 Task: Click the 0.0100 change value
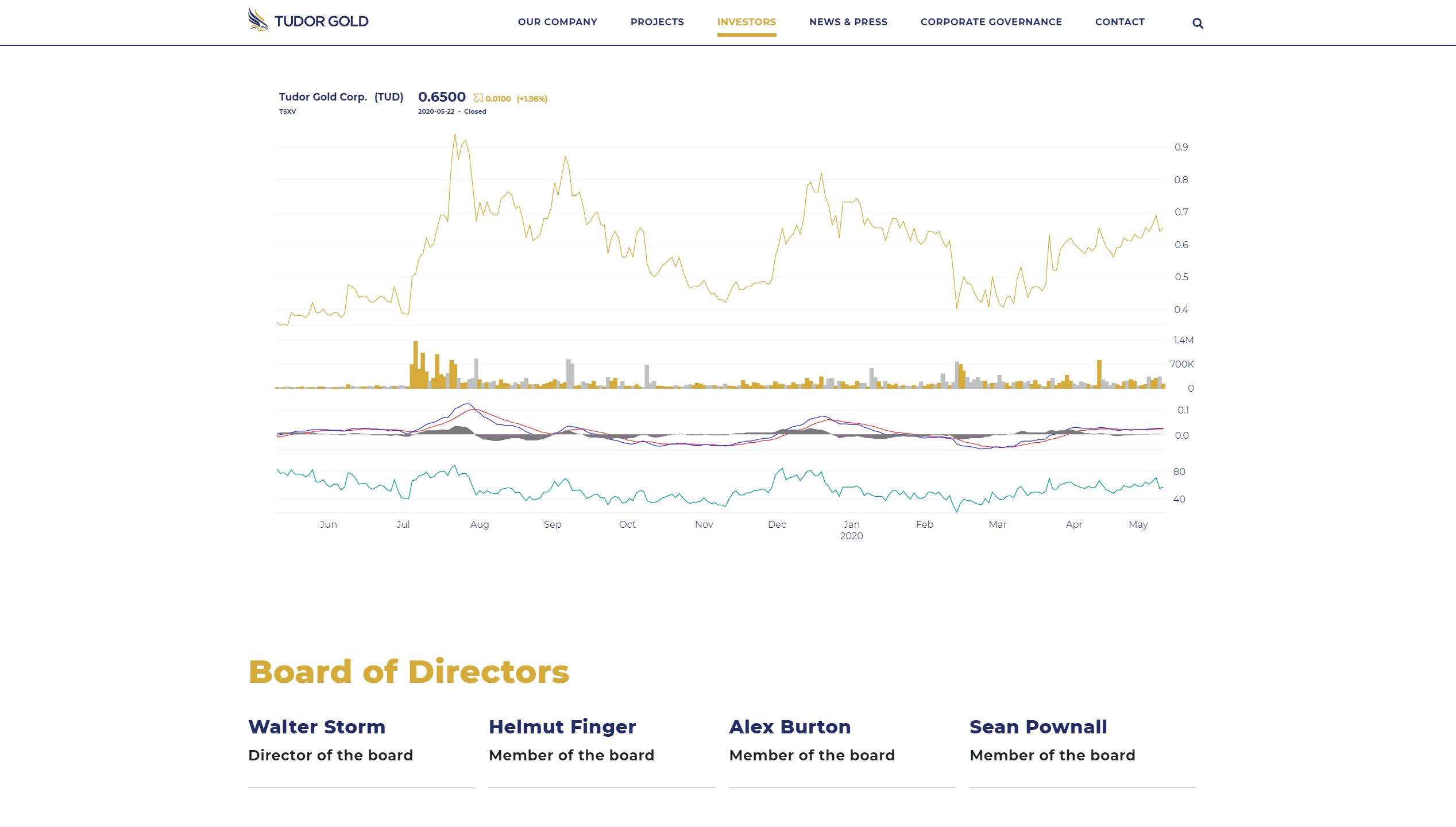[x=498, y=99]
